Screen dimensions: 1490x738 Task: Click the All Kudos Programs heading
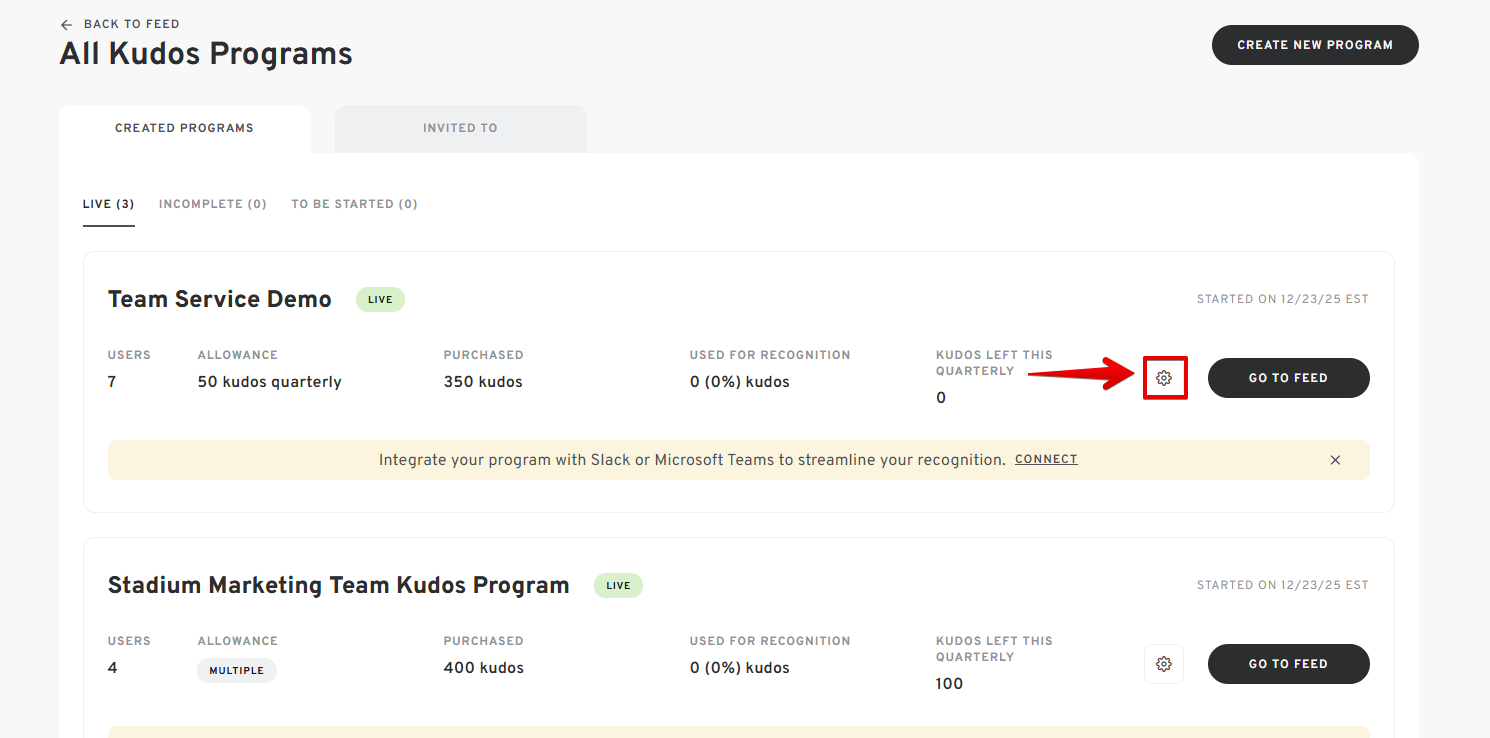point(206,54)
